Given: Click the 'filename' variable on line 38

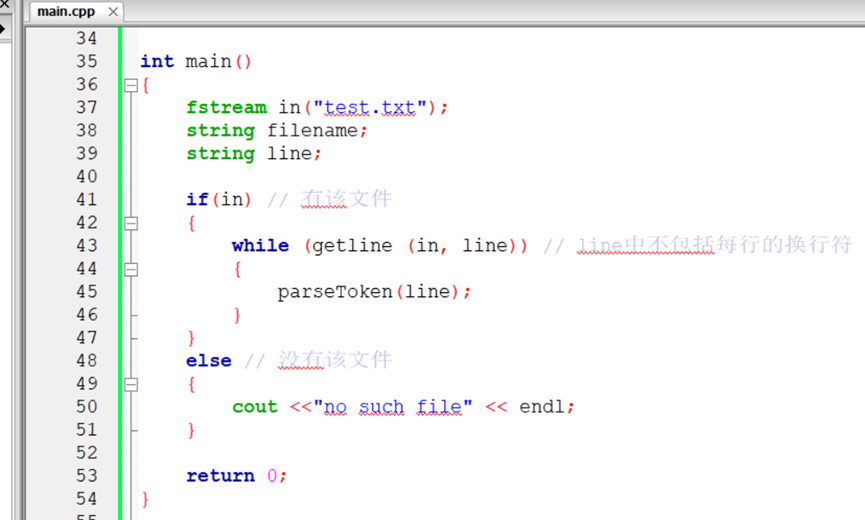Looking at the screenshot, I should pos(313,131).
